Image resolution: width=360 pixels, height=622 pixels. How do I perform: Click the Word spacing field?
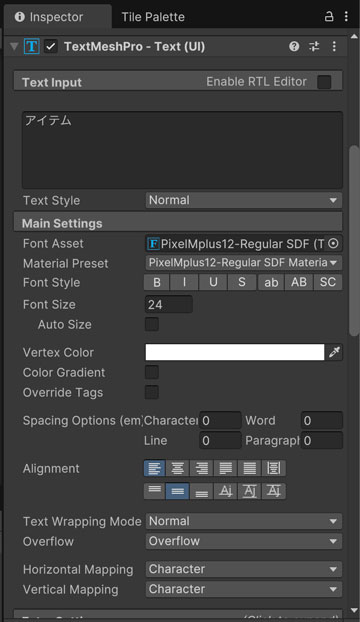coord(322,420)
